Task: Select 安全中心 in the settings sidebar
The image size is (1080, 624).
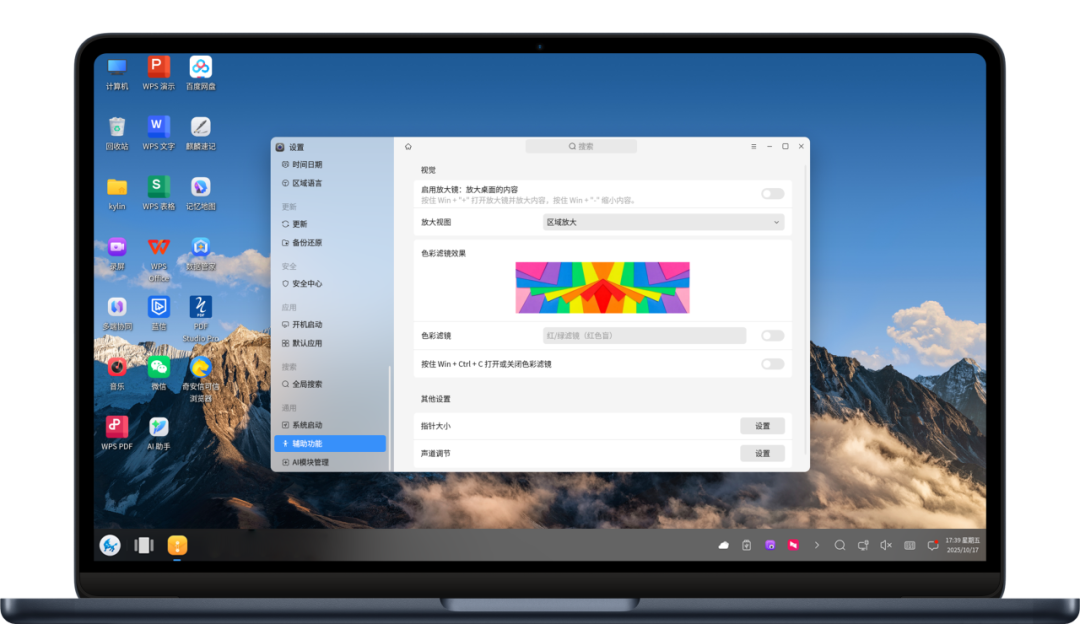Action: [x=307, y=284]
